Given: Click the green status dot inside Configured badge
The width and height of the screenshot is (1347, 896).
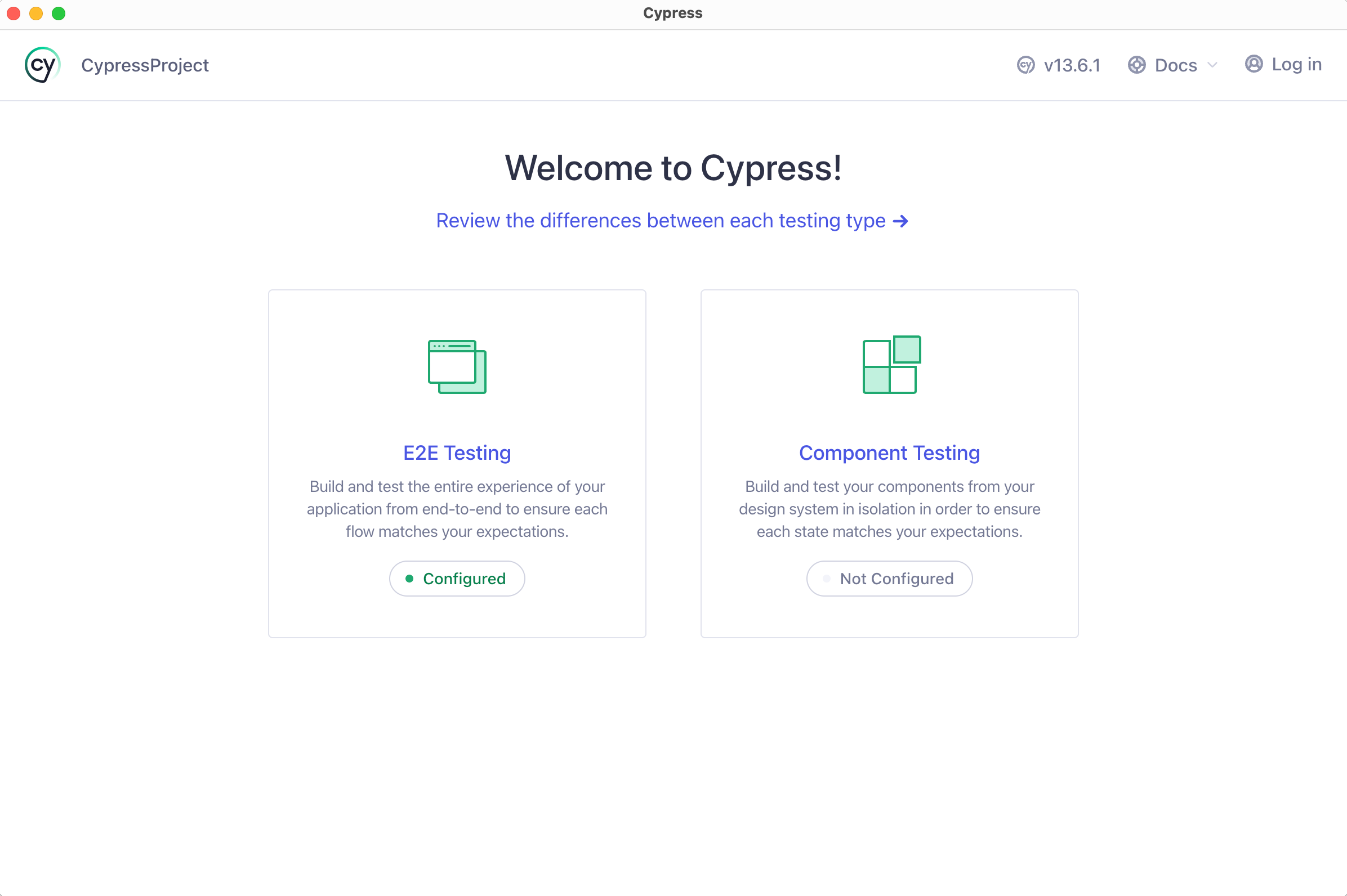Looking at the screenshot, I should point(409,578).
